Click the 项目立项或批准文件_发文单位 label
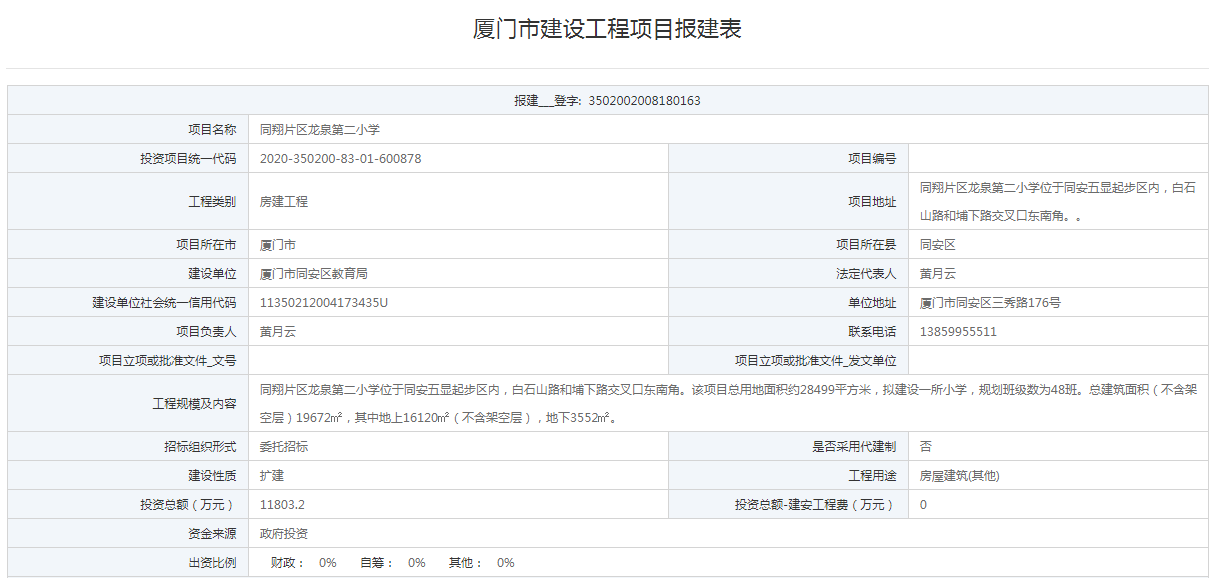The image size is (1218, 578). coord(815,361)
